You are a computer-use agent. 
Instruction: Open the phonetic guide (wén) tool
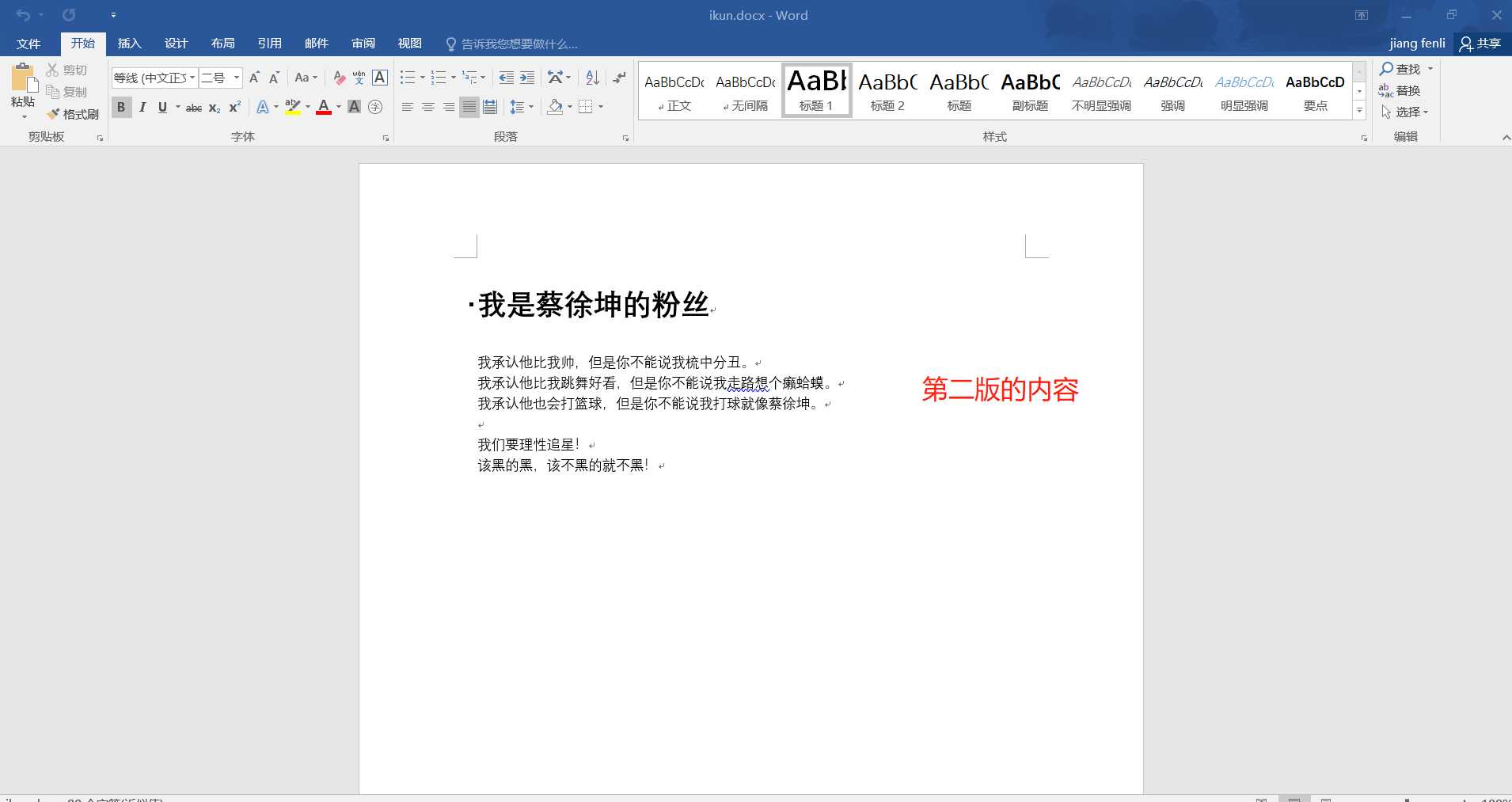[x=359, y=78]
